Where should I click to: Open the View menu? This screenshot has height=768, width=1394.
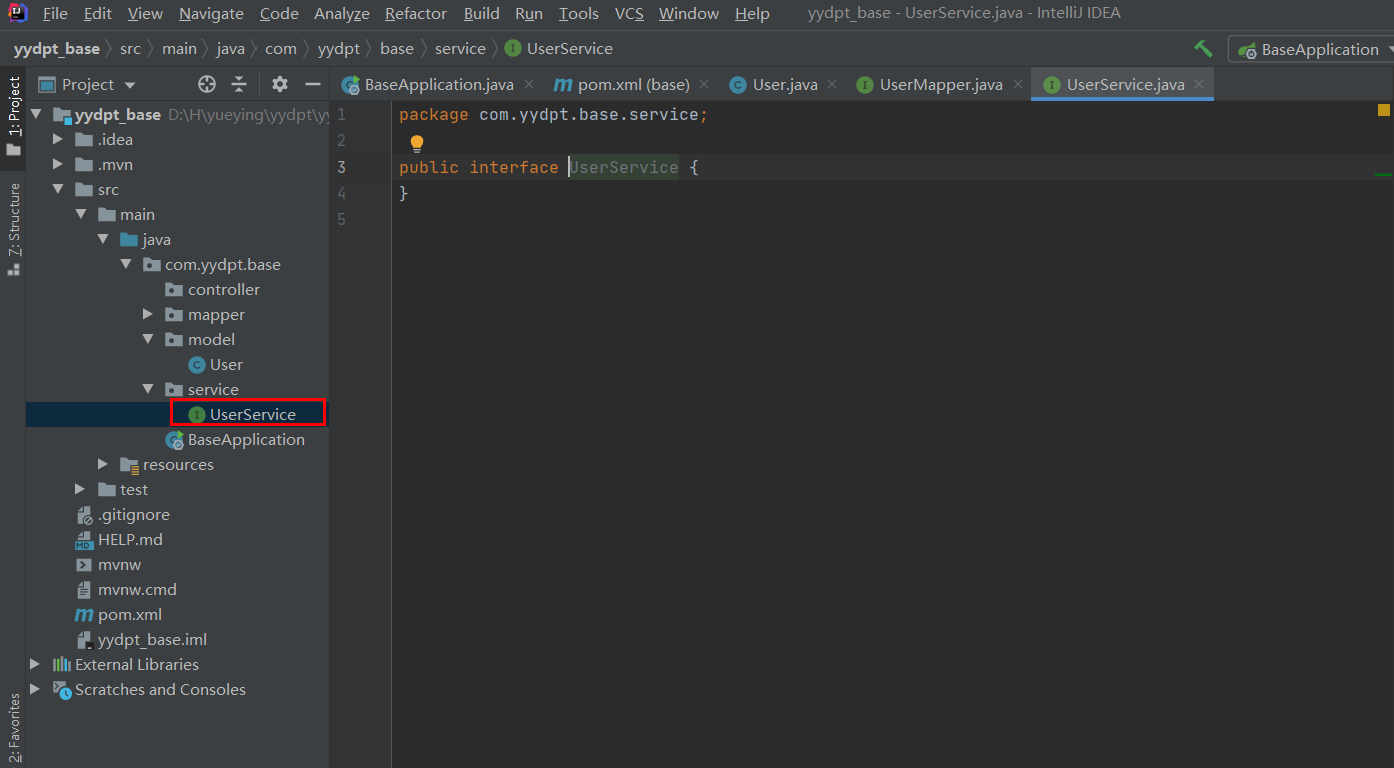click(x=145, y=13)
